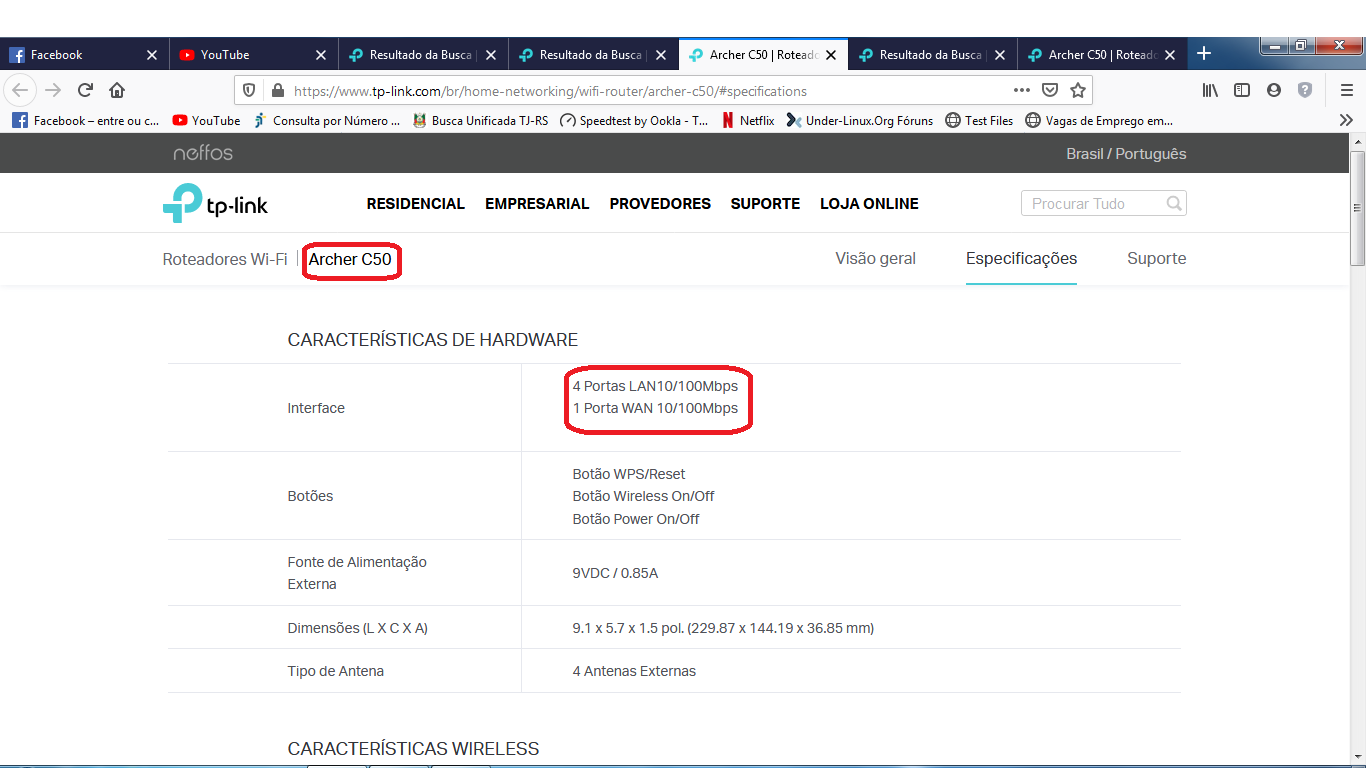Switch to the last Archer C50 tab
The width and height of the screenshot is (1366, 768).
(1102, 55)
